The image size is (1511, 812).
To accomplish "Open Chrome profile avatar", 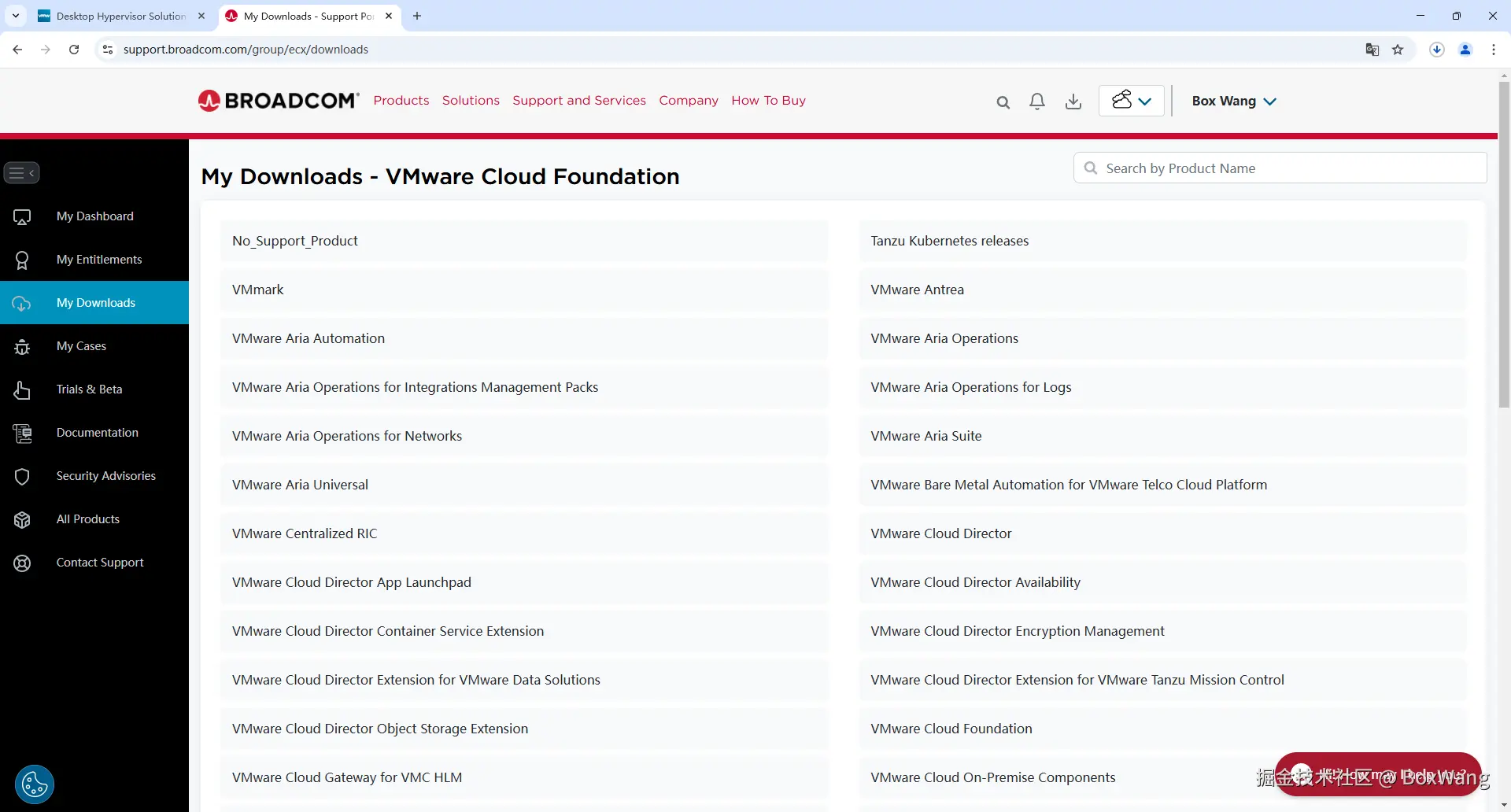I will click(1465, 50).
